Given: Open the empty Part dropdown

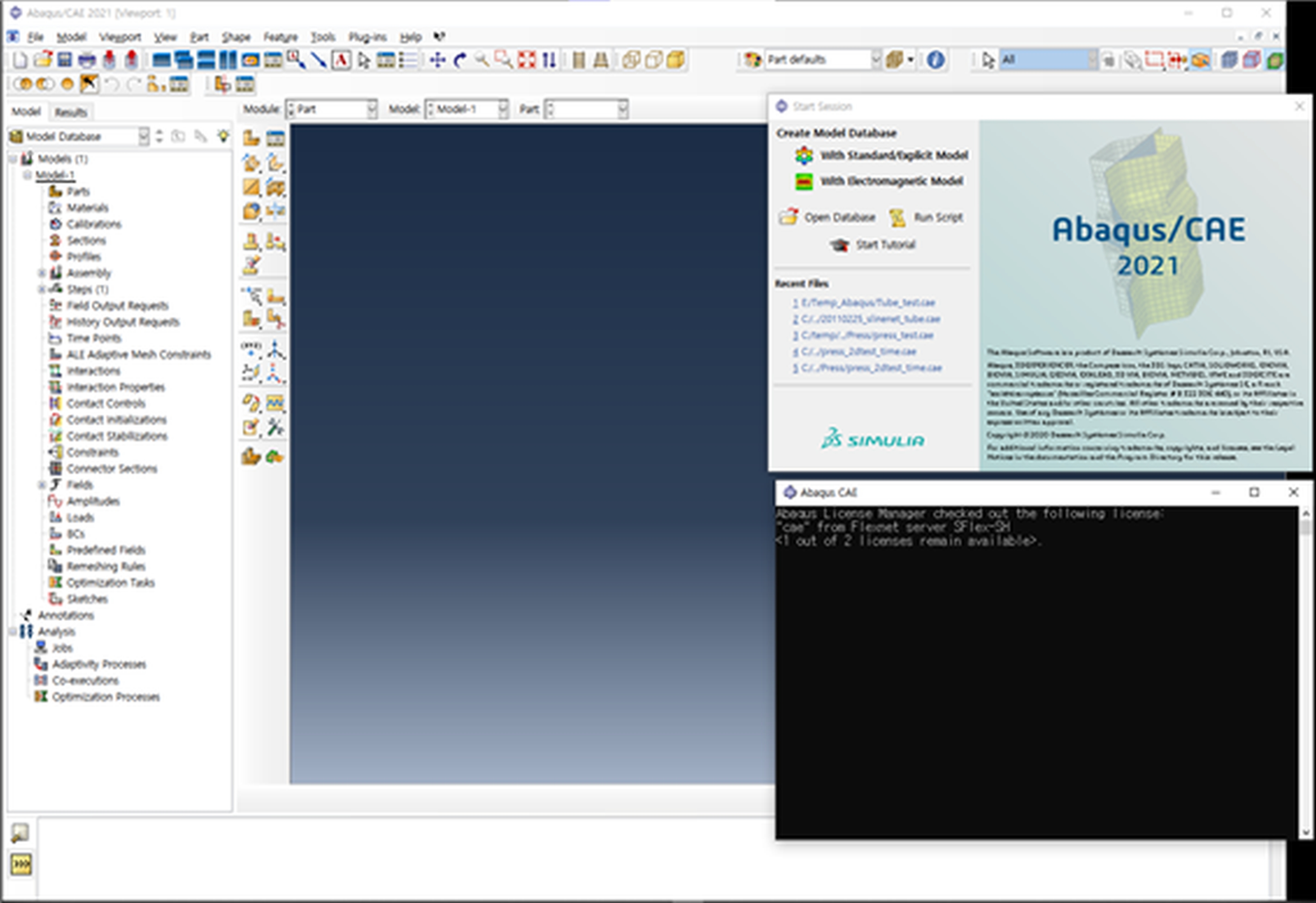Looking at the screenshot, I should [x=586, y=109].
